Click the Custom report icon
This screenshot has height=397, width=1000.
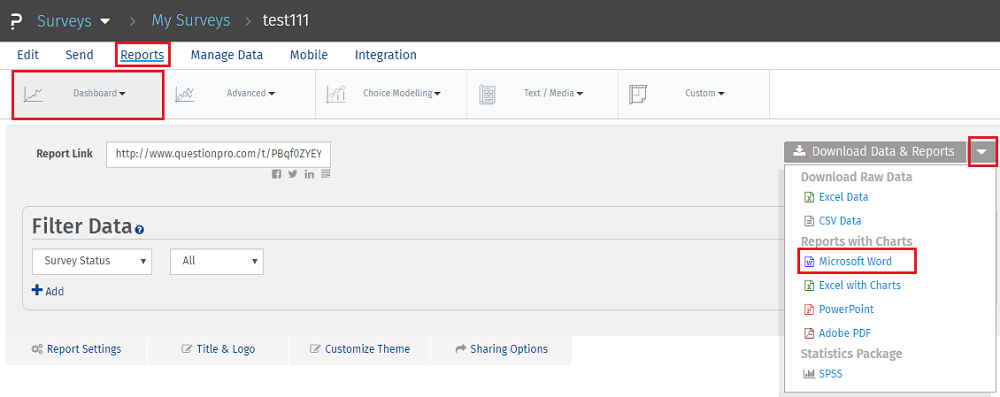point(638,94)
